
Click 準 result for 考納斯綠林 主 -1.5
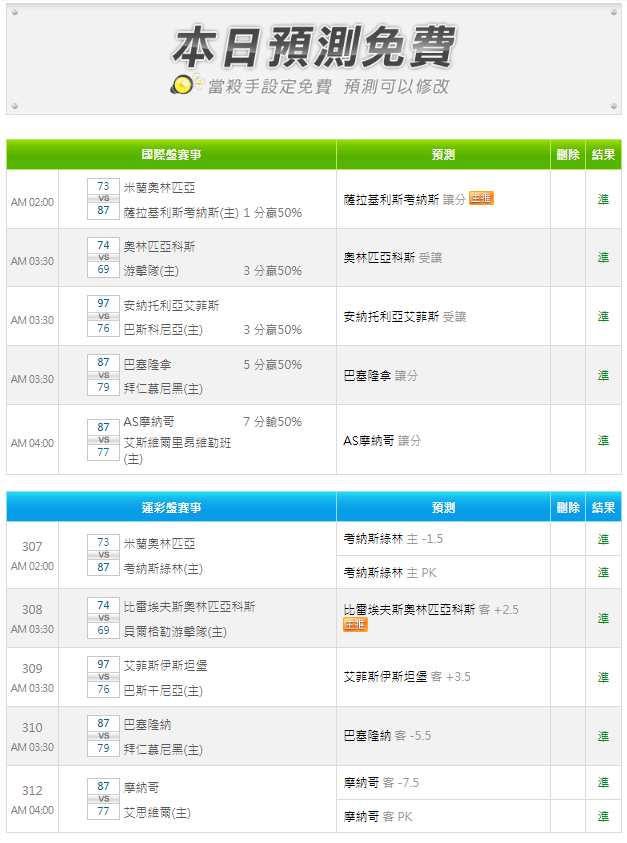(603, 539)
